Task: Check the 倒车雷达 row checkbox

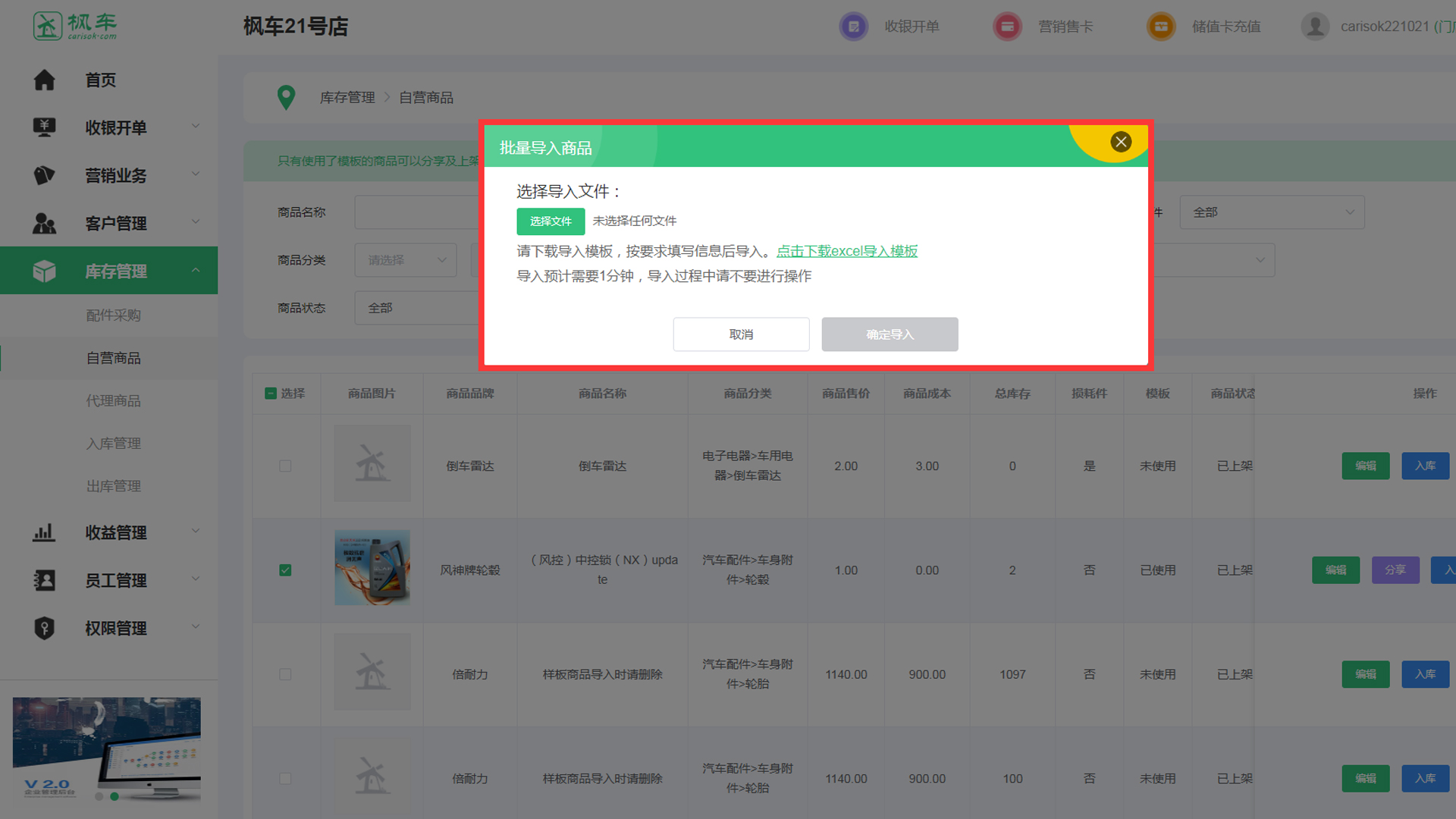Action: (x=285, y=466)
